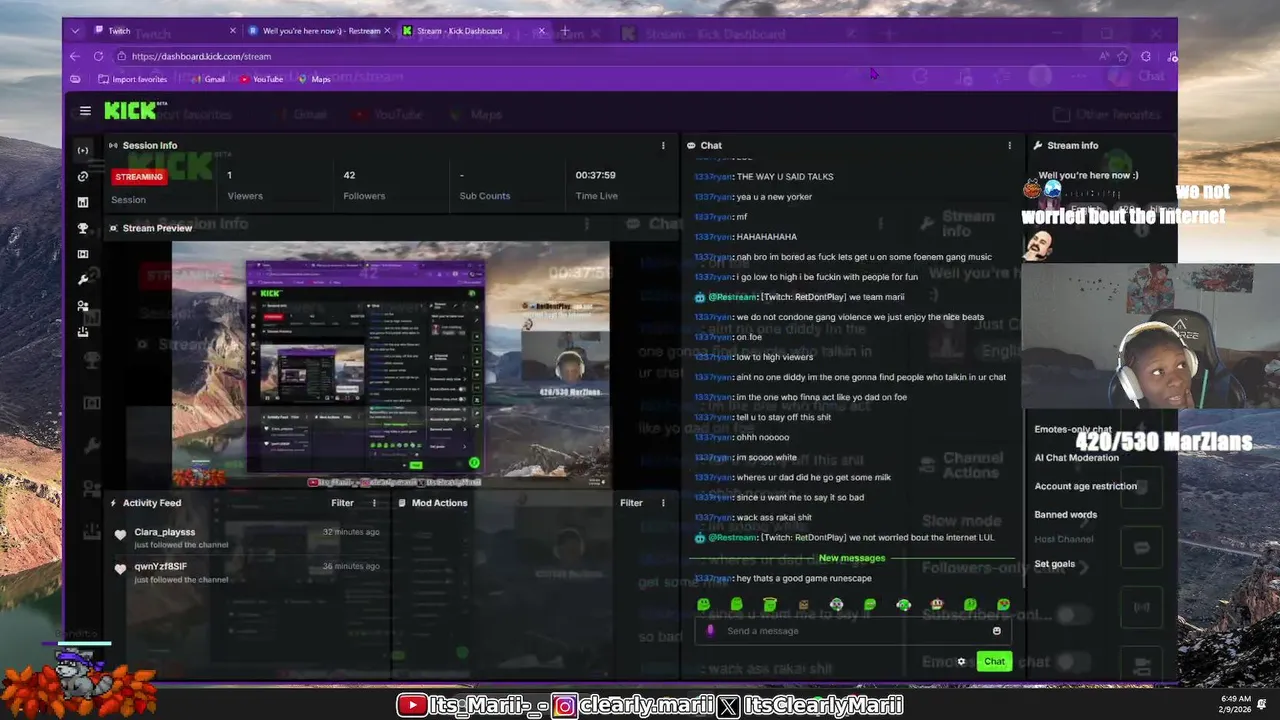Click the 42 Followers count
The width and height of the screenshot is (1280, 720).
(x=349, y=175)
